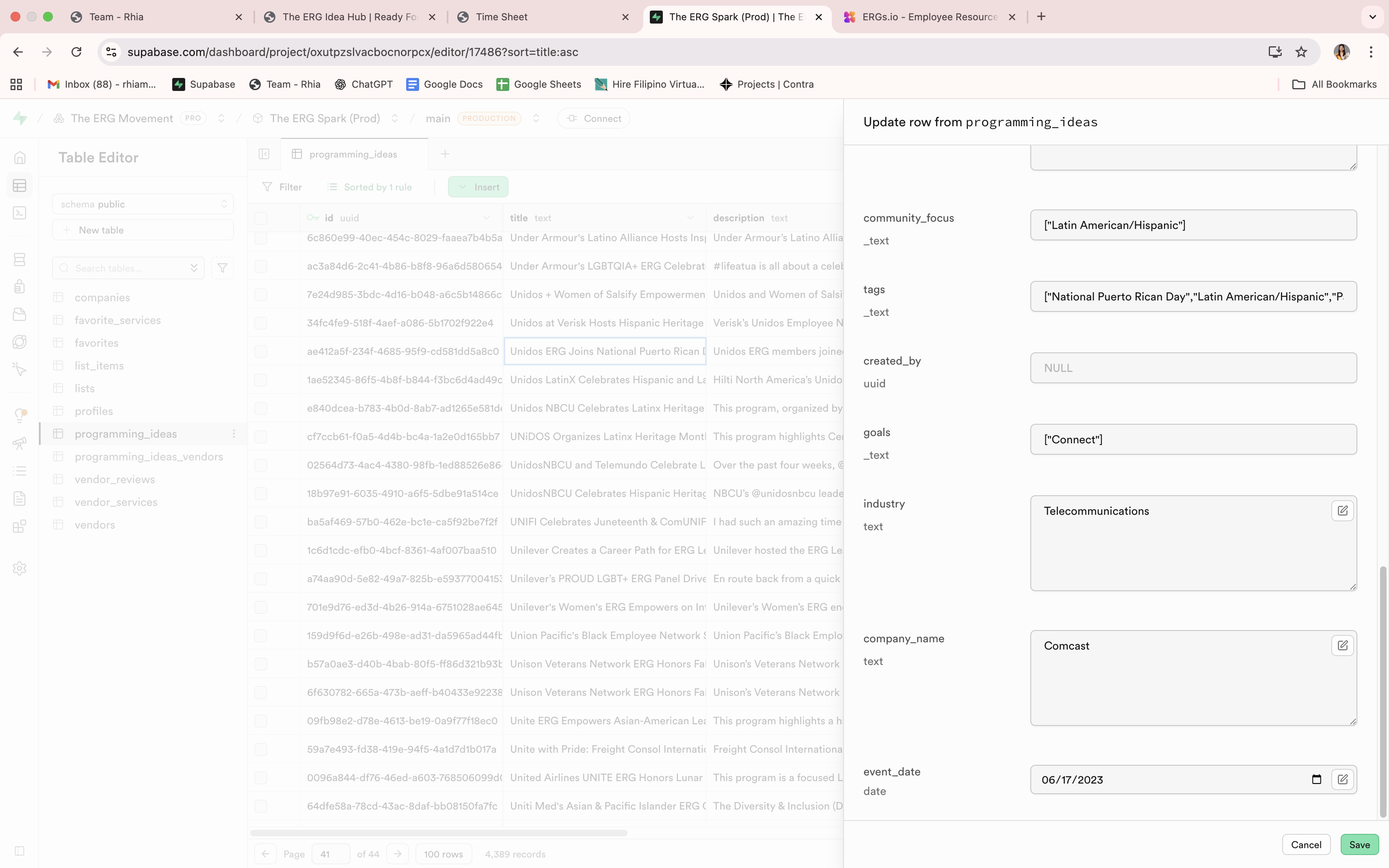The width and height of the screenshot is (1389, 868).
Task: Open the schema public dropdown
Action: coord(143,204)
